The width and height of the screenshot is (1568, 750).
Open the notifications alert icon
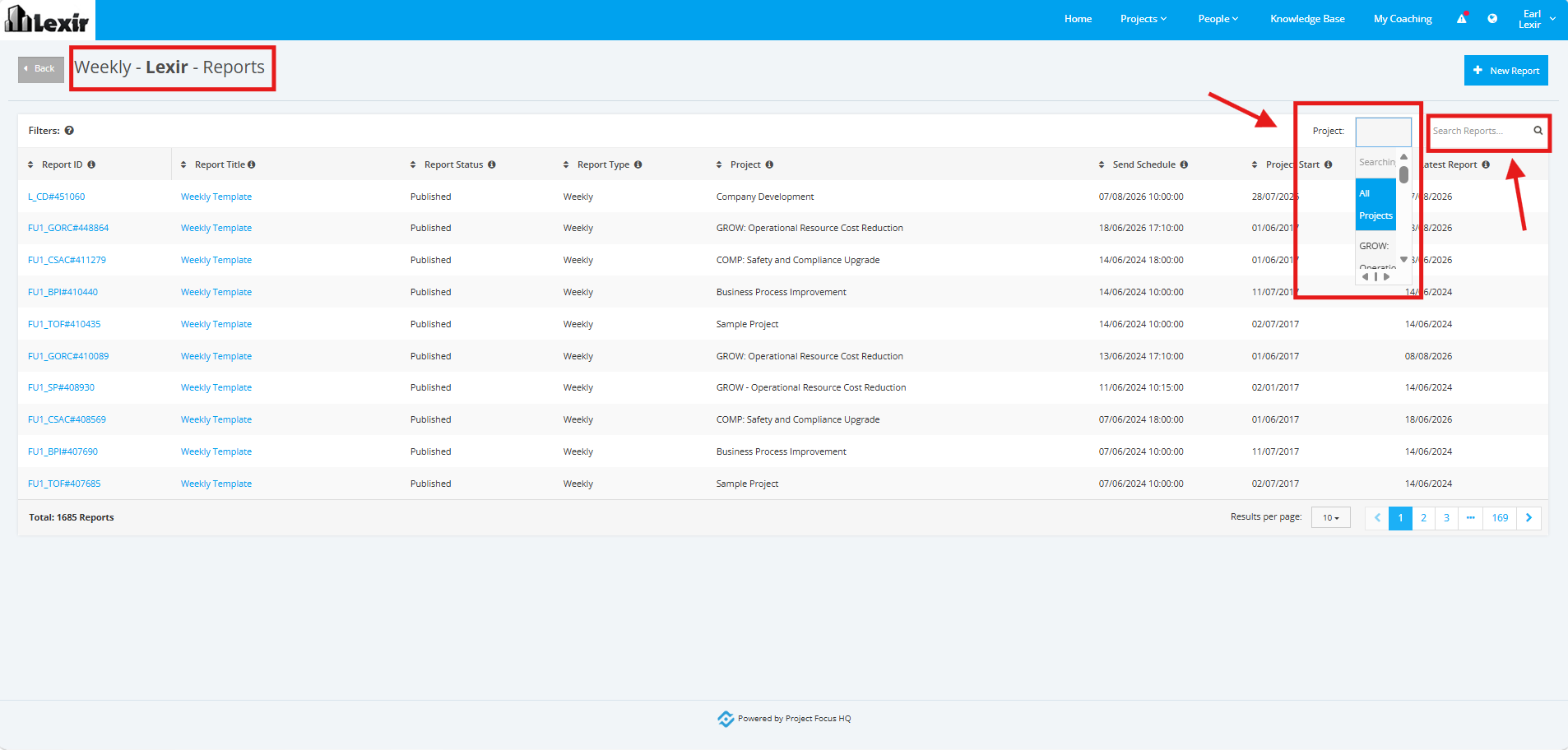point(1462,18)
